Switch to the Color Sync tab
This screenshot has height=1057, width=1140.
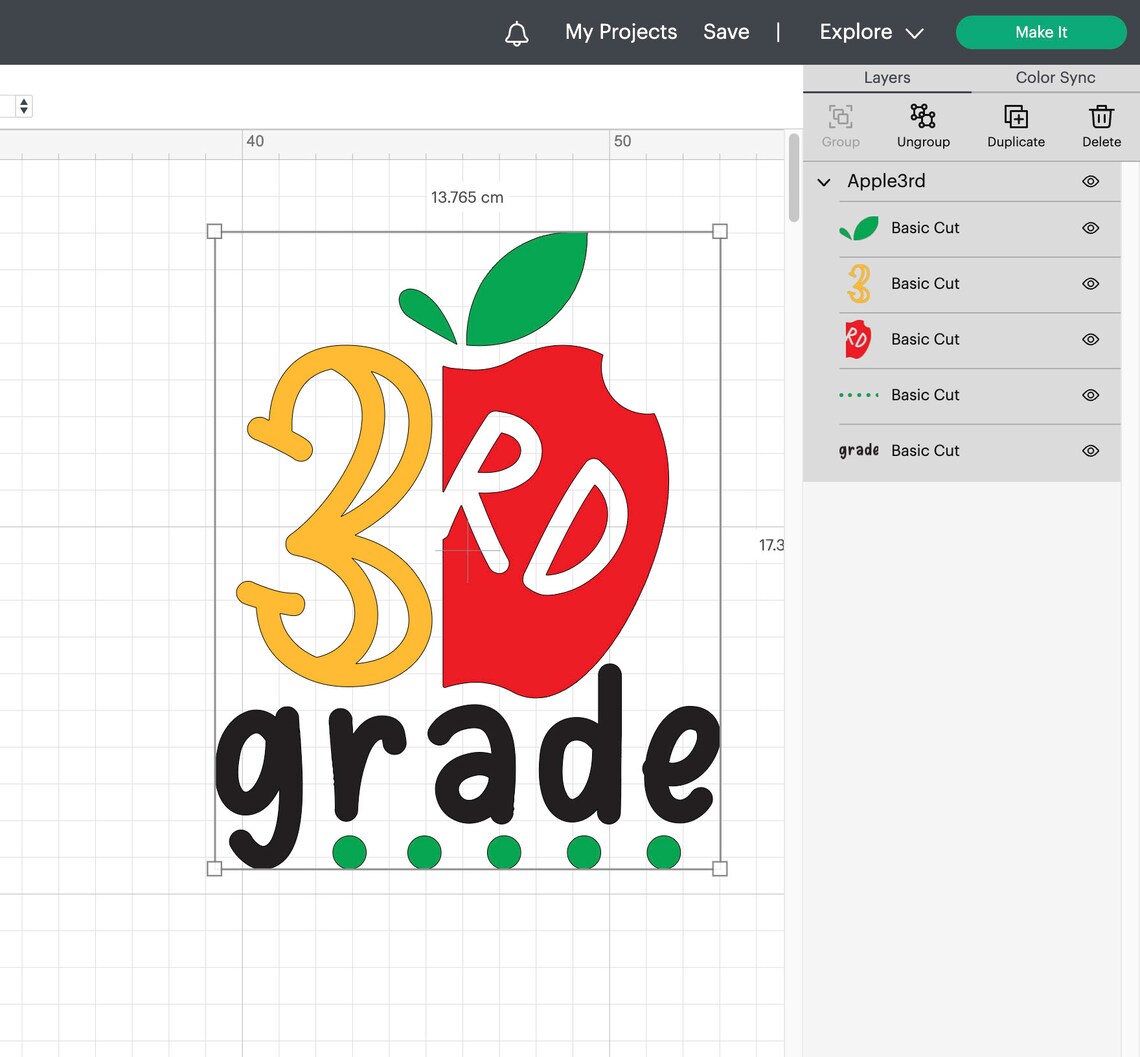[x=1054, y=77]
